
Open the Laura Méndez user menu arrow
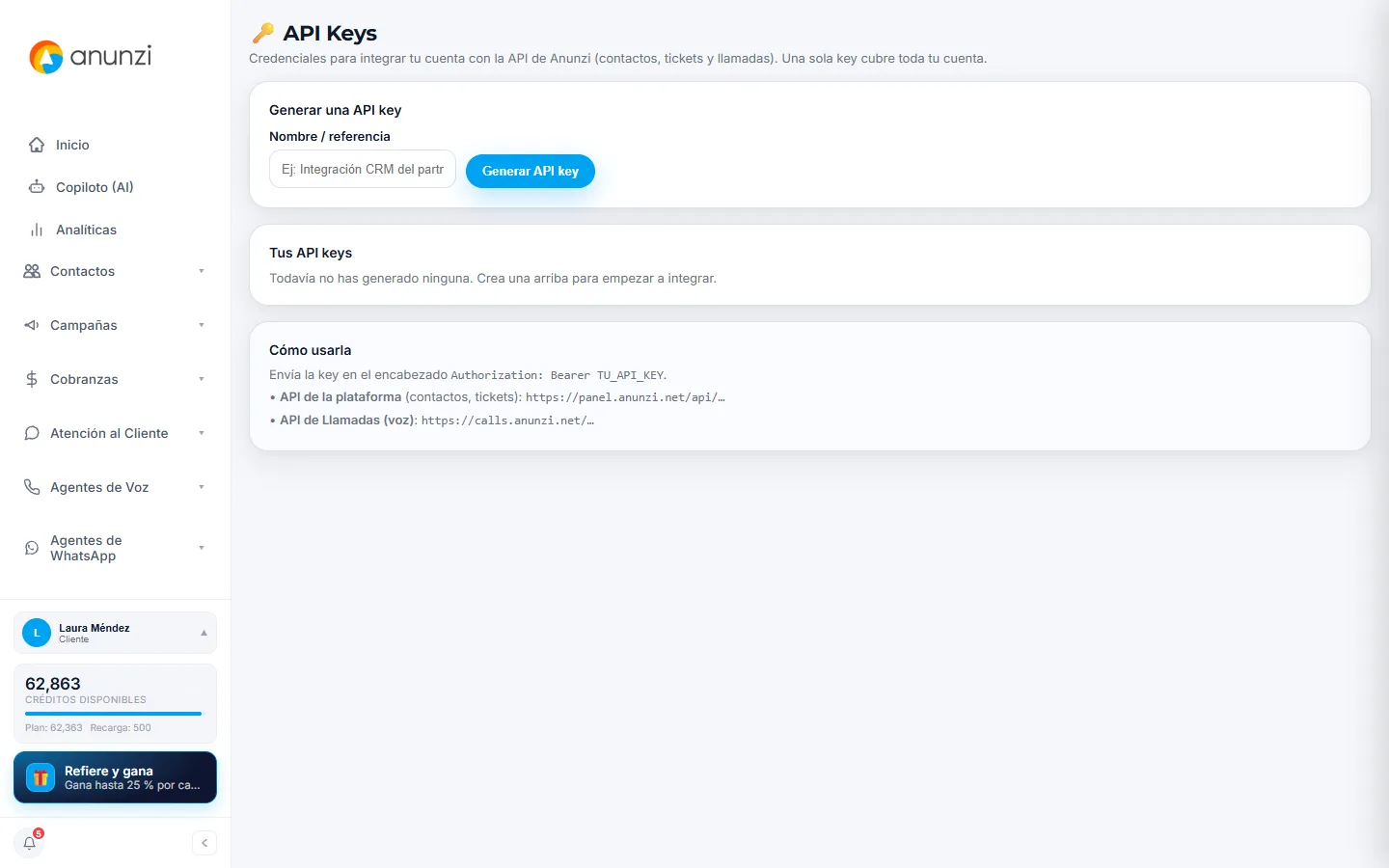pos(204,633)
